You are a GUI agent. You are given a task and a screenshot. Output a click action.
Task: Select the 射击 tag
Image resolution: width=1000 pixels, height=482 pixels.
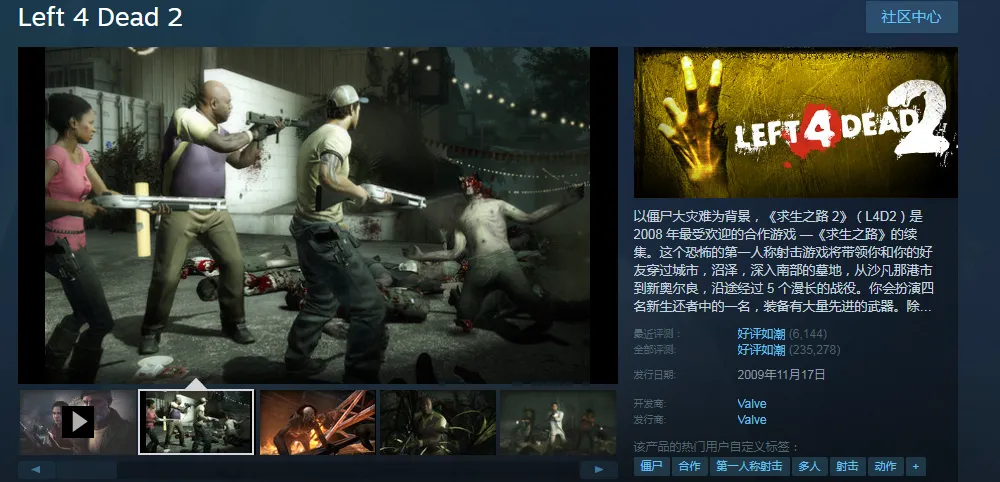[x=848, y=466]
